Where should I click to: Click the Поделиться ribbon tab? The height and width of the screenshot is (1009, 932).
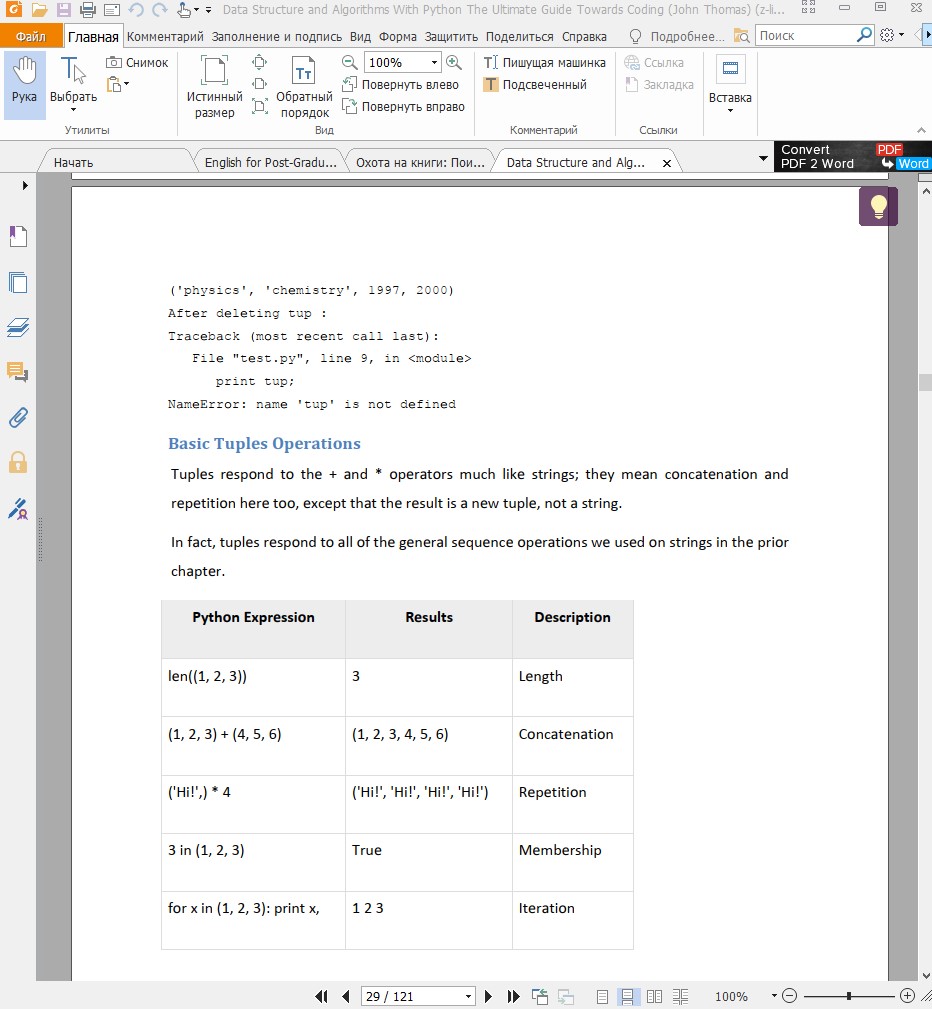[x=519, y=37]
